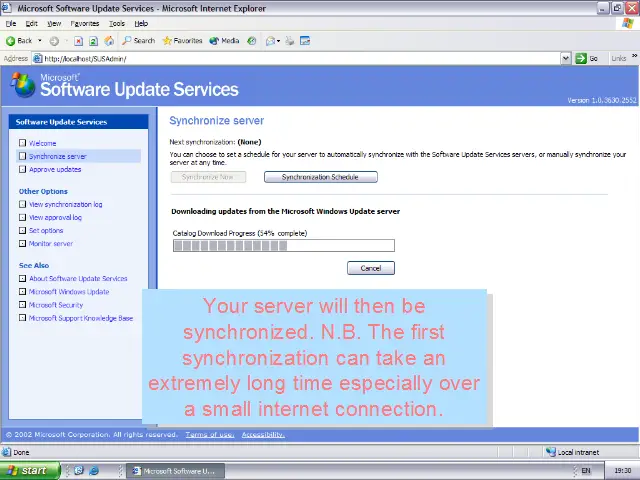Click the bullet icon beside Set options

click(x=22, y=230)
